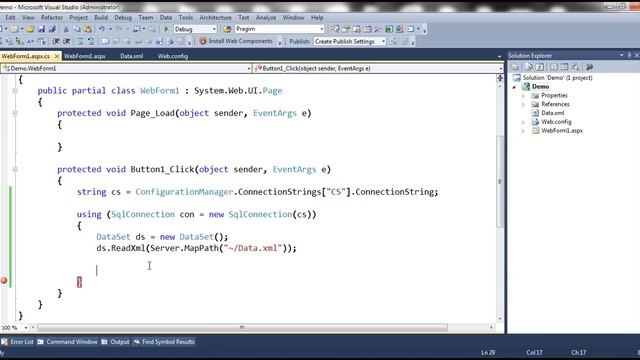
Task: Switch to the Data.xml tab
Action: click(131, 56)
